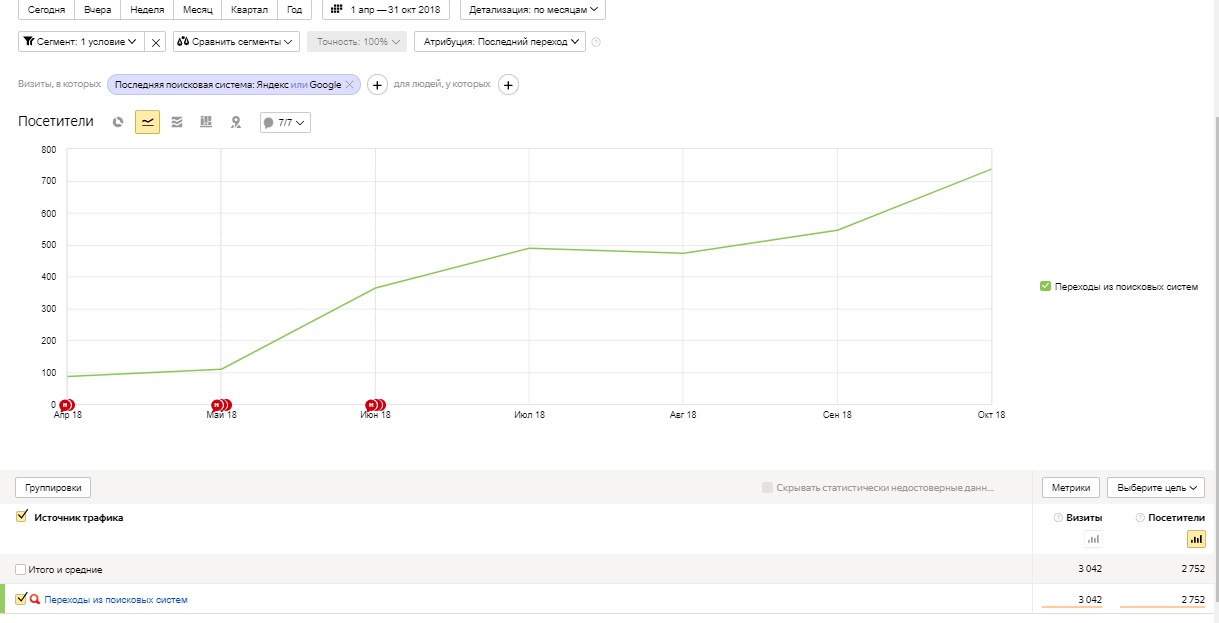Check the Итого и средние checkbox
This screenshot has height=623, width=1219.
pyautogui.click(x=21, y=569)
